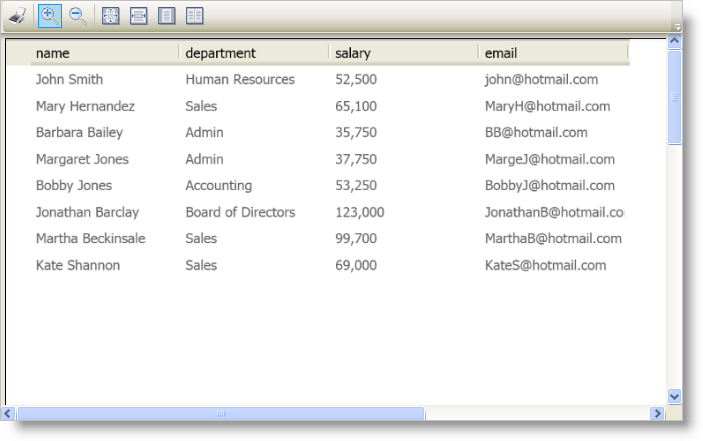The height and width of the screenshot is (441, 703).
Task: Select the Bobby Jones name cell
Action: click(x=74, y=186)
